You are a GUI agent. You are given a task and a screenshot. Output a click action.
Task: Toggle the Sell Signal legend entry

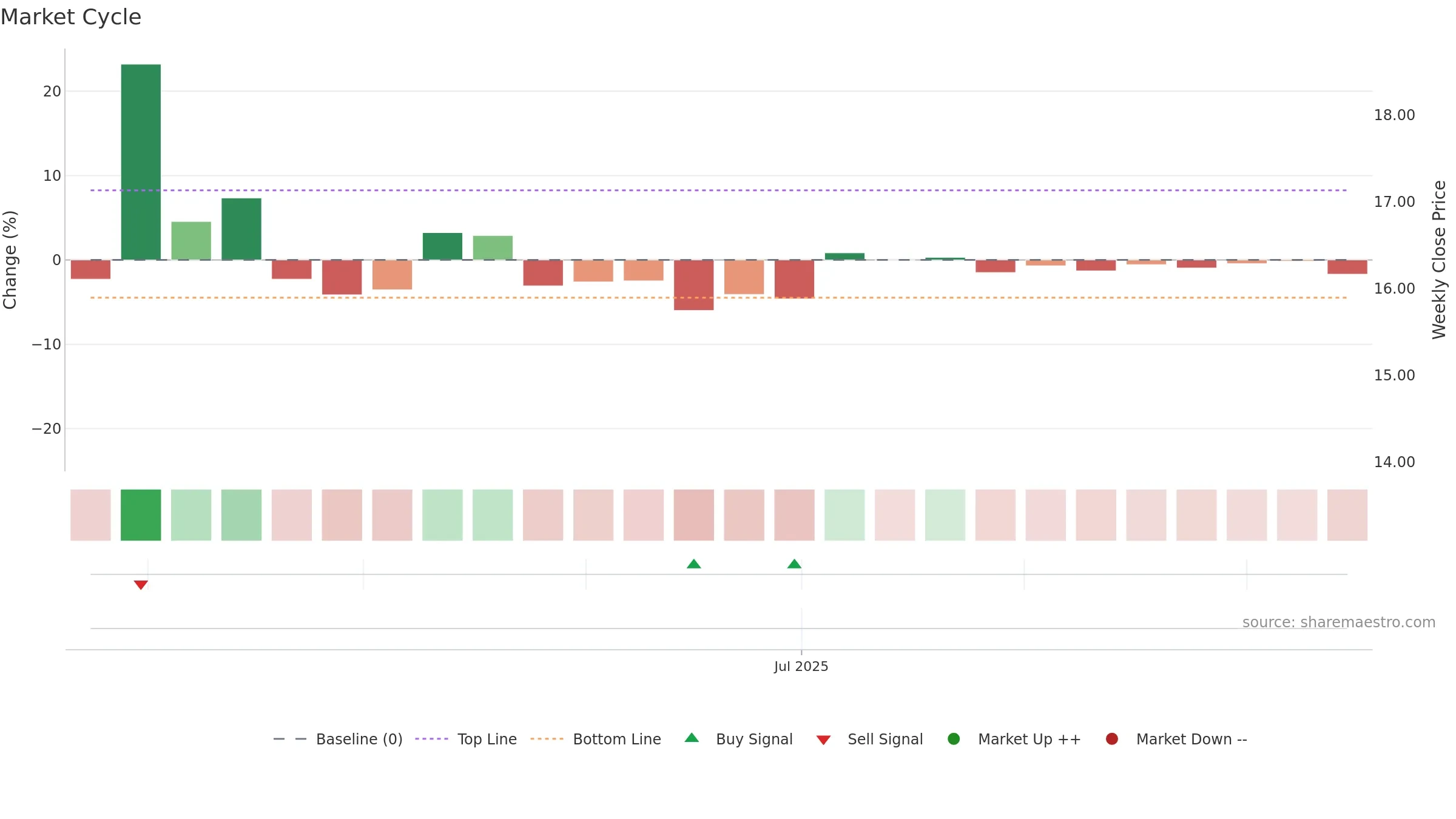click(869, 739)
